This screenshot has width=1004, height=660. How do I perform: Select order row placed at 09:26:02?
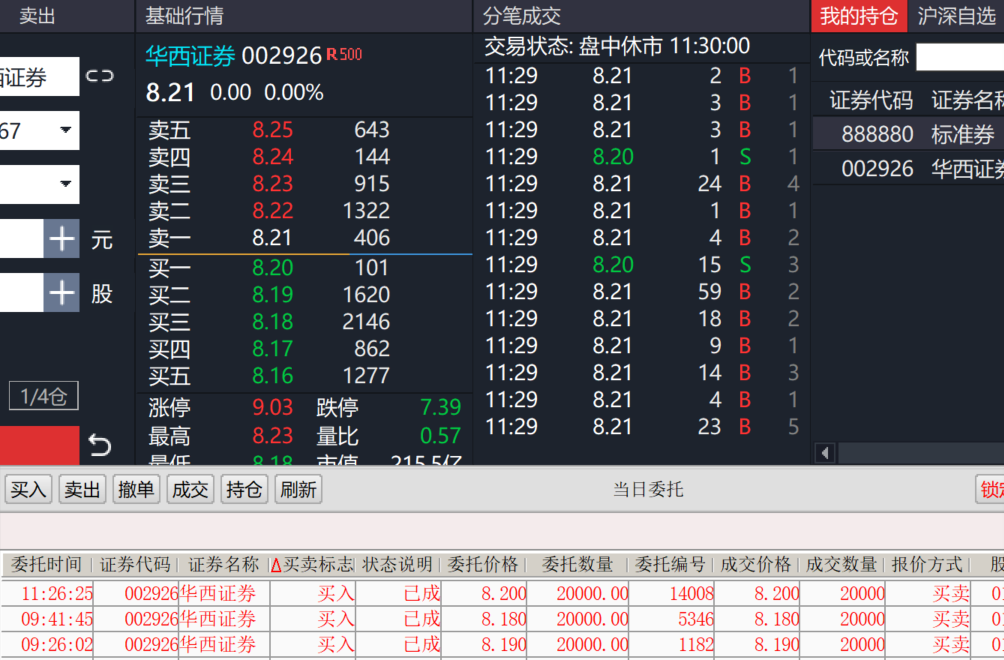[502, 645]
